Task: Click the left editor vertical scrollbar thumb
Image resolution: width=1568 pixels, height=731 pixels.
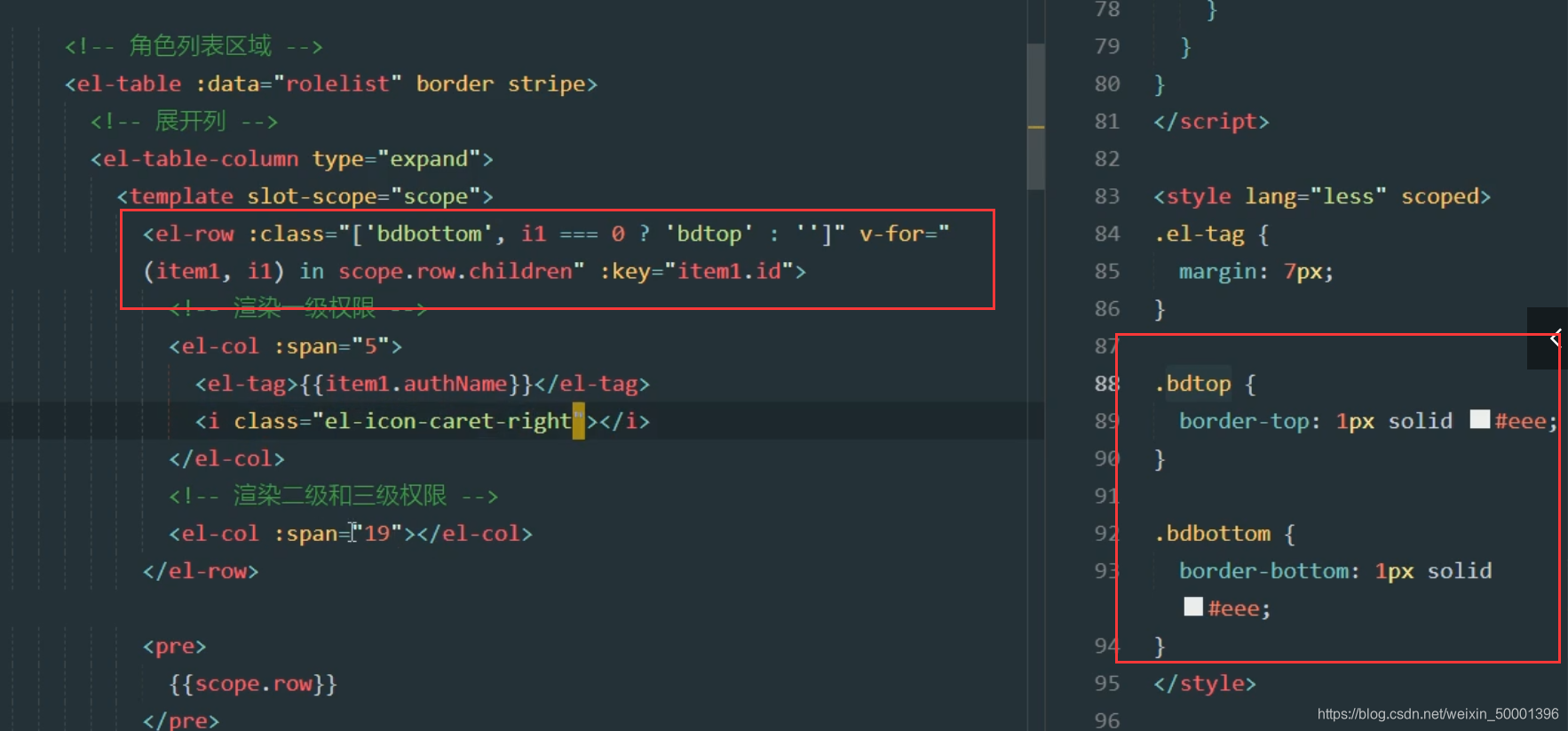Action: (x=1035, y=115)
